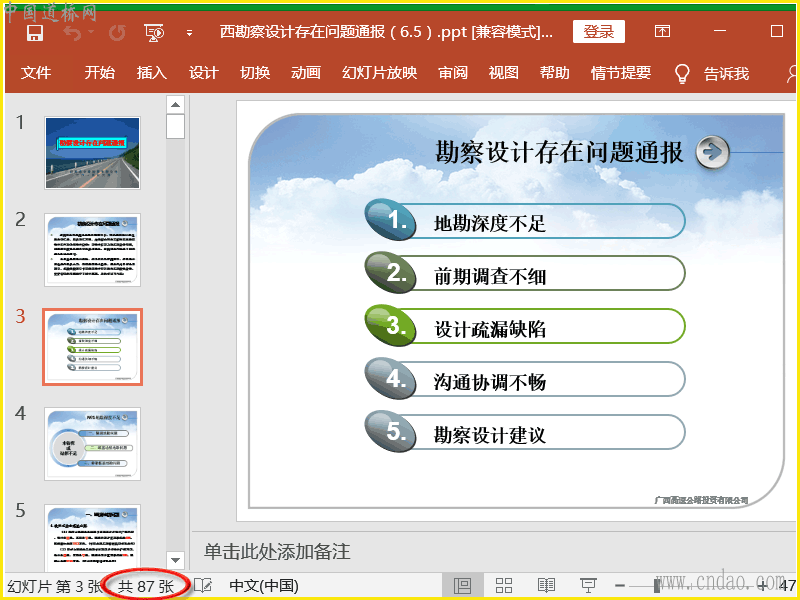The height and width of the screenshot is (600, 800).
Task: Click thumbnail pane scroll down arrow
Action: [176, 560]
